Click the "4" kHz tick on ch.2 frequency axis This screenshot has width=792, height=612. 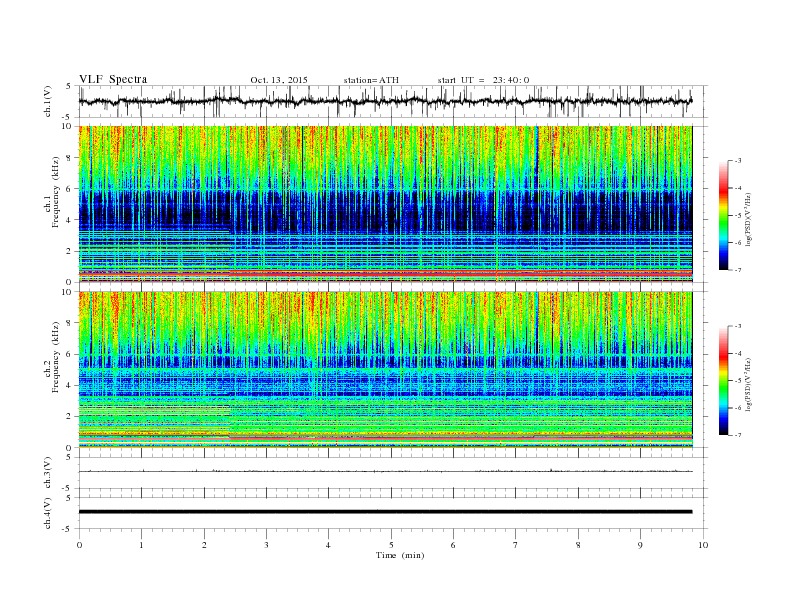[x=70, y=385]
